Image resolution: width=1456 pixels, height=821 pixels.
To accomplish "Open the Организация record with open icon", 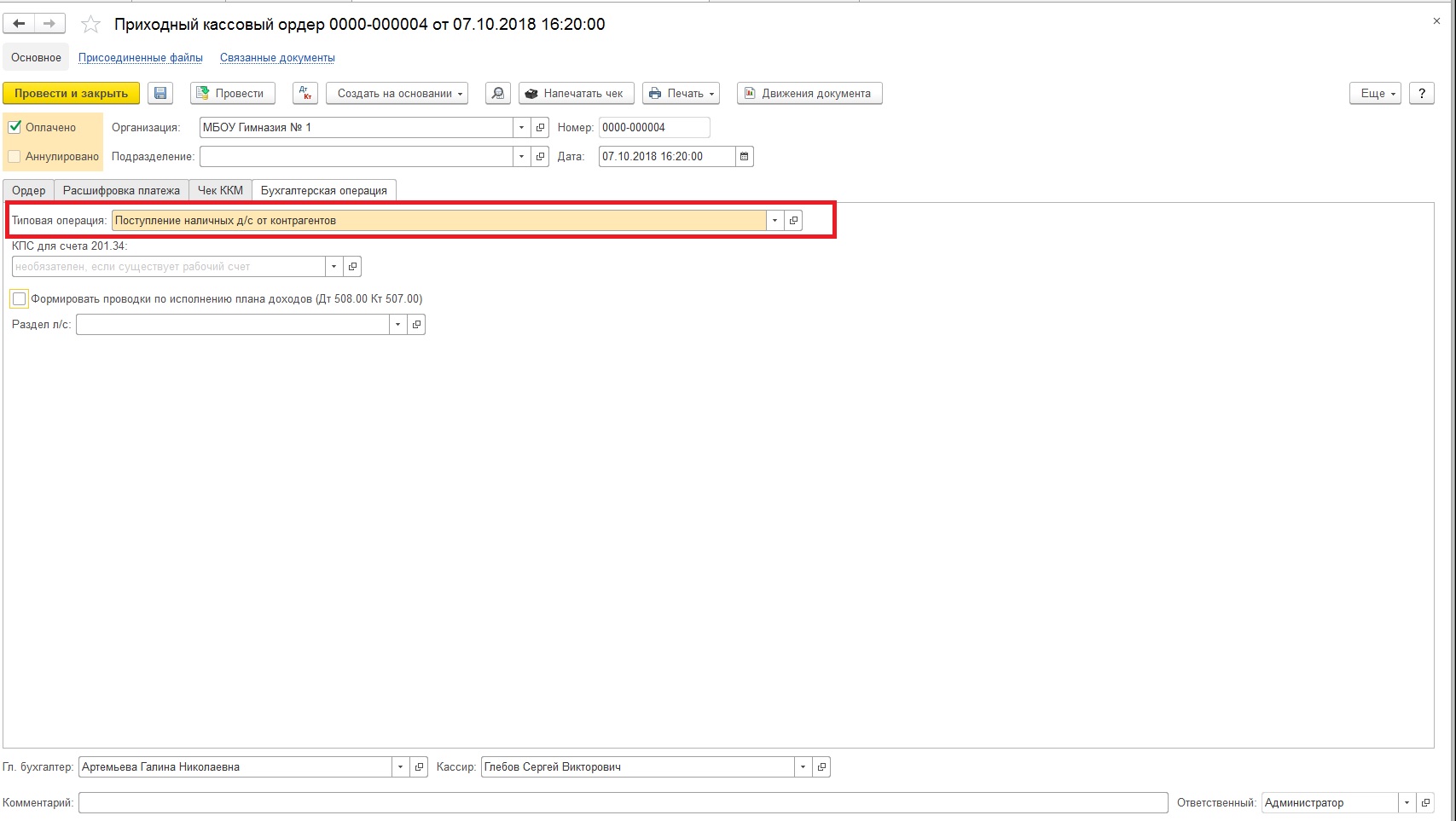I will click(540, 128).
